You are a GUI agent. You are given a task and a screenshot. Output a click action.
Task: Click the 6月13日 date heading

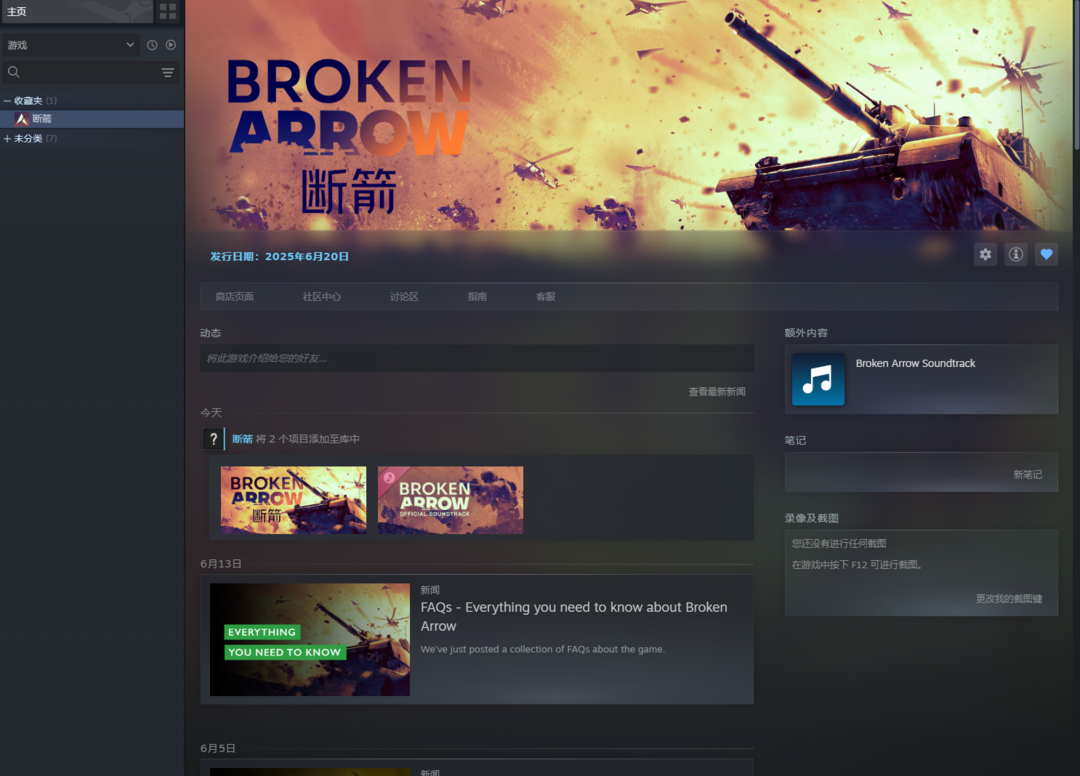tap(220, 563)
